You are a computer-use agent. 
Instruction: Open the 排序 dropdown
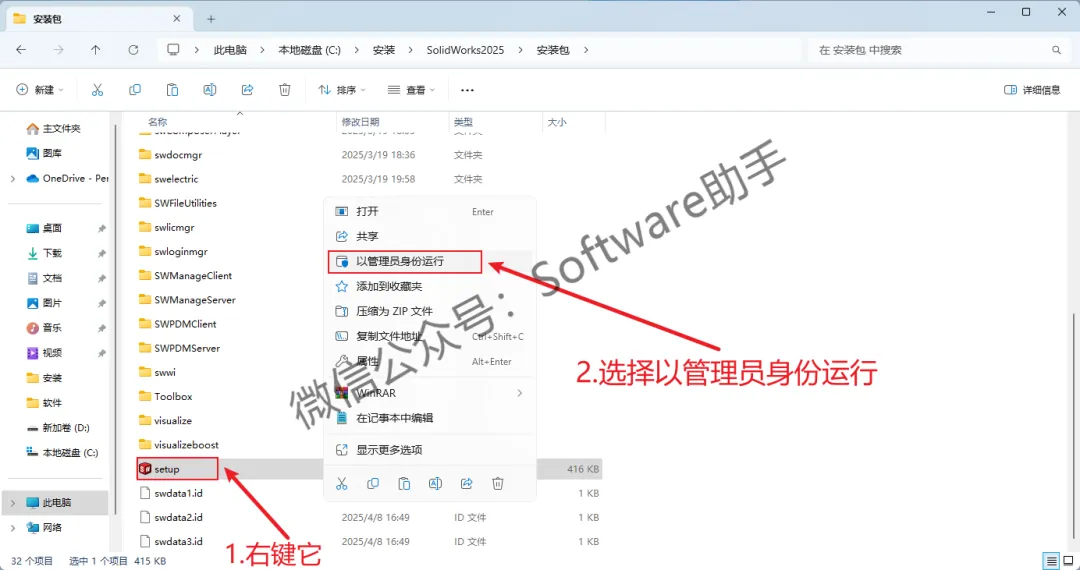342,89
